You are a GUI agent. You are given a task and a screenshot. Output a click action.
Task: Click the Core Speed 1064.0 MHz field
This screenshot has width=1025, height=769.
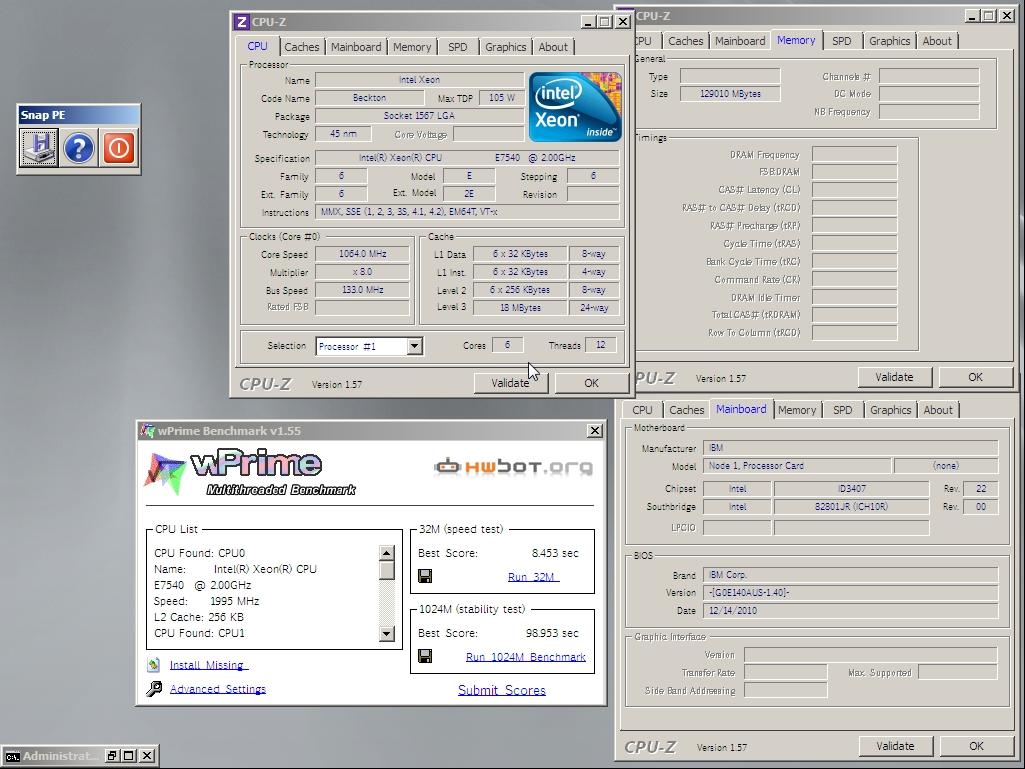tap(363, 254)
